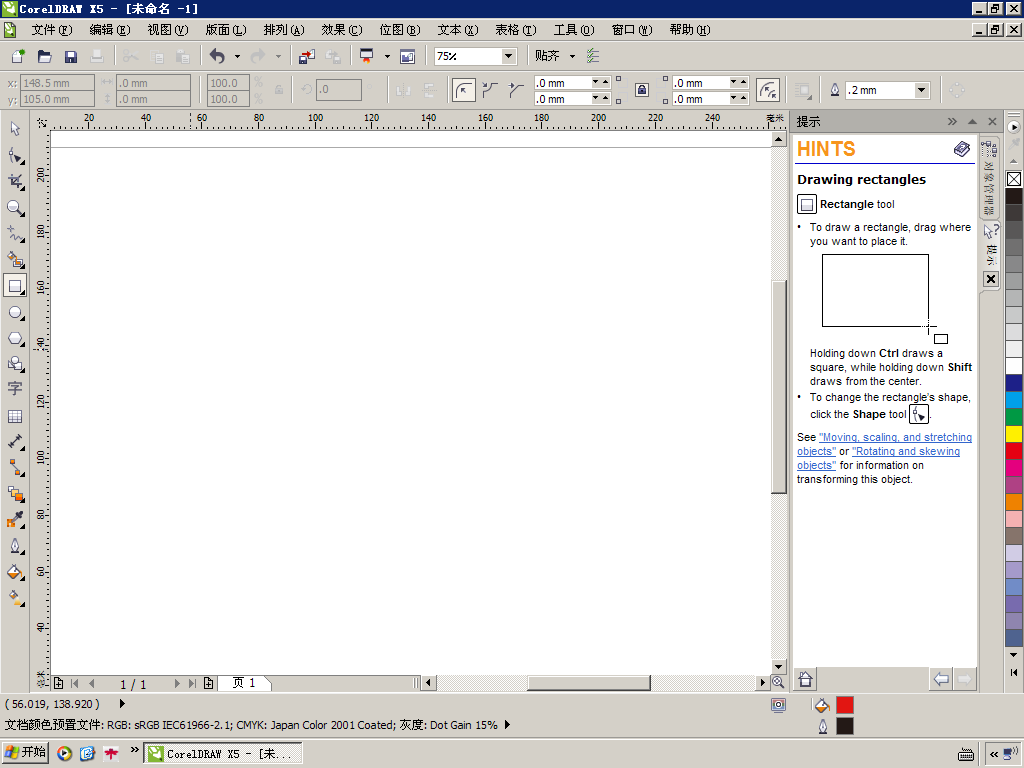Add a new page after current

[208, 683]
